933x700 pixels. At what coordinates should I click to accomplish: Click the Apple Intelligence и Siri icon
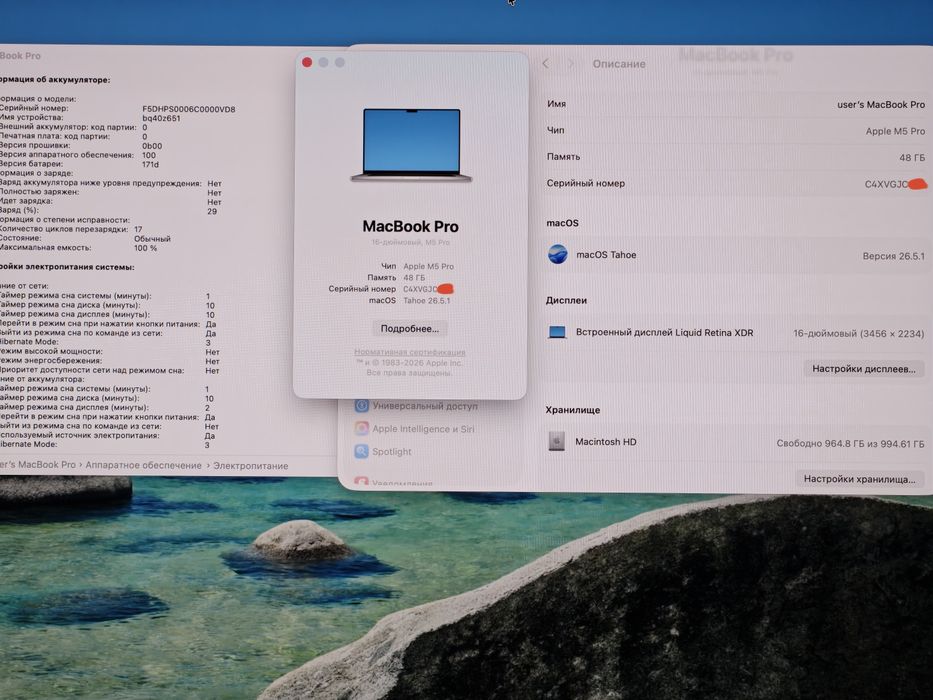[361, 429]
